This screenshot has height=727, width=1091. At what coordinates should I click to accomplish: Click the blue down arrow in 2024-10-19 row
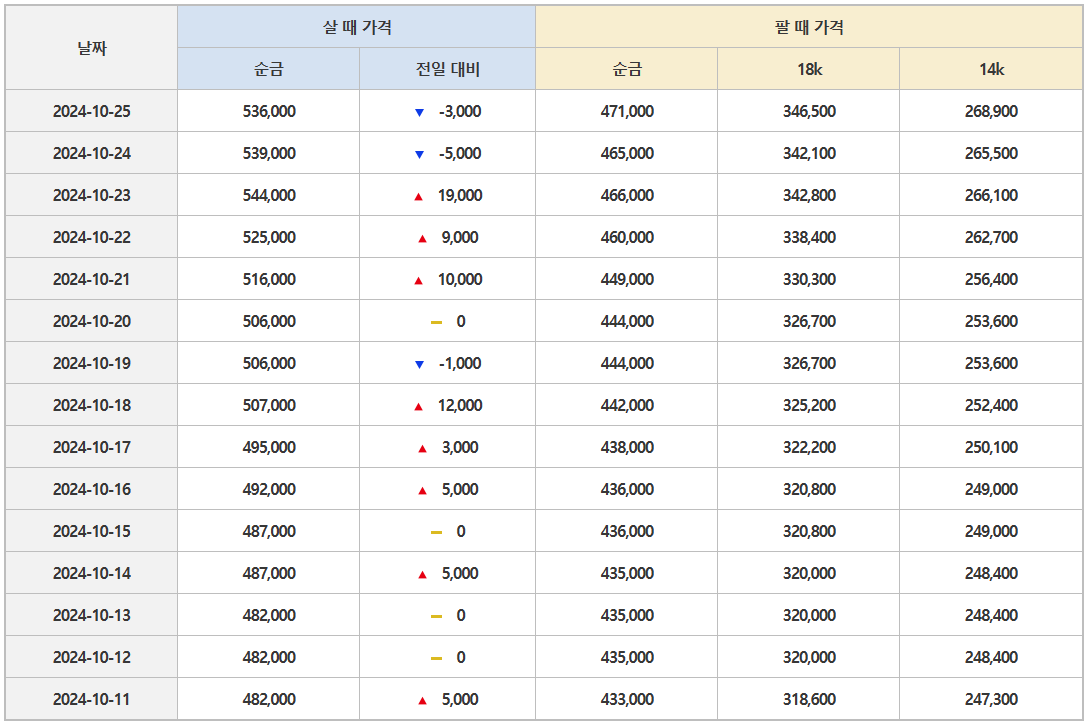pyautogui.click(x=419, y=365)
